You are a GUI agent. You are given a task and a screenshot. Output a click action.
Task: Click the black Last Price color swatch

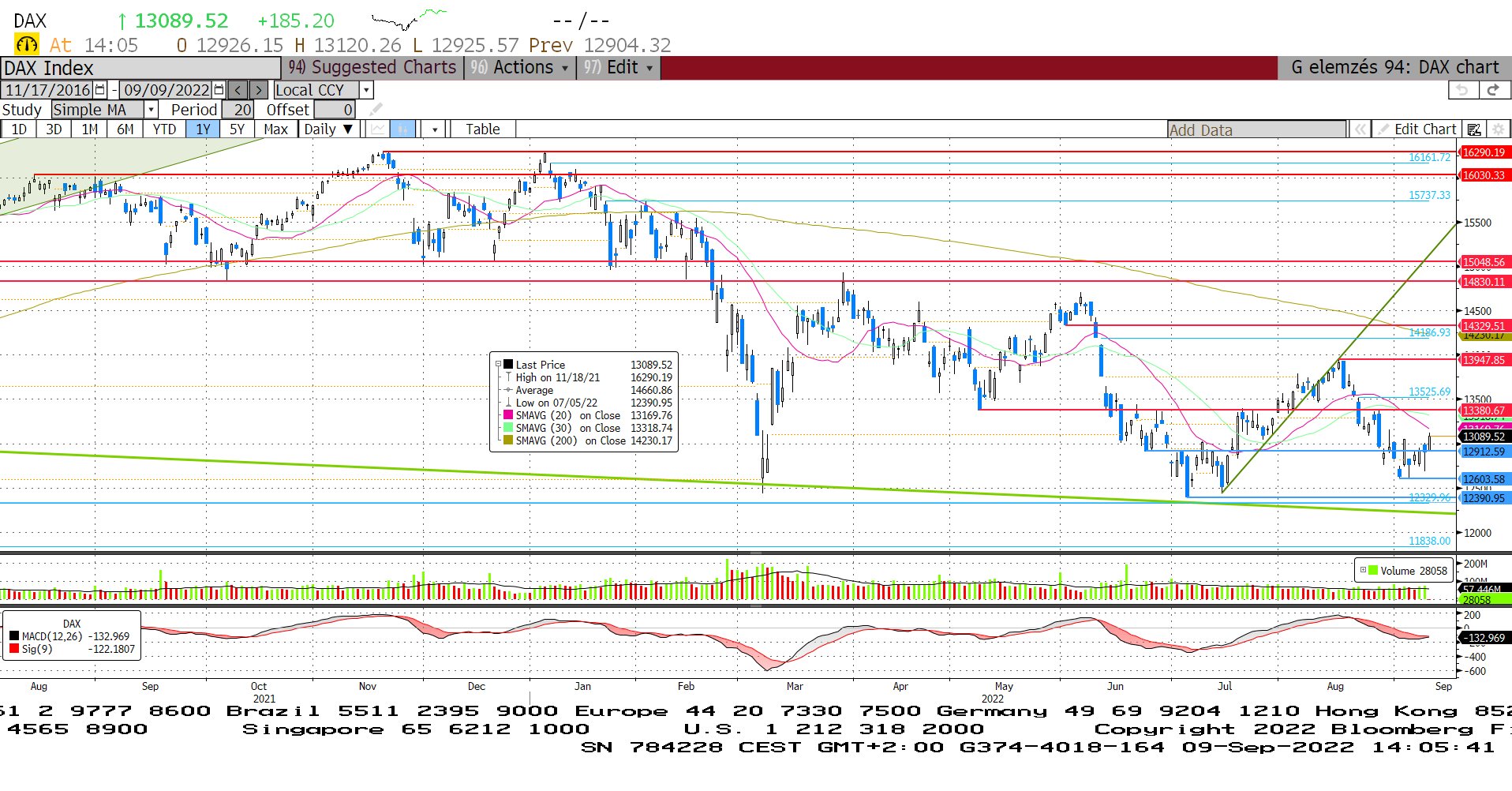point(509,365)
